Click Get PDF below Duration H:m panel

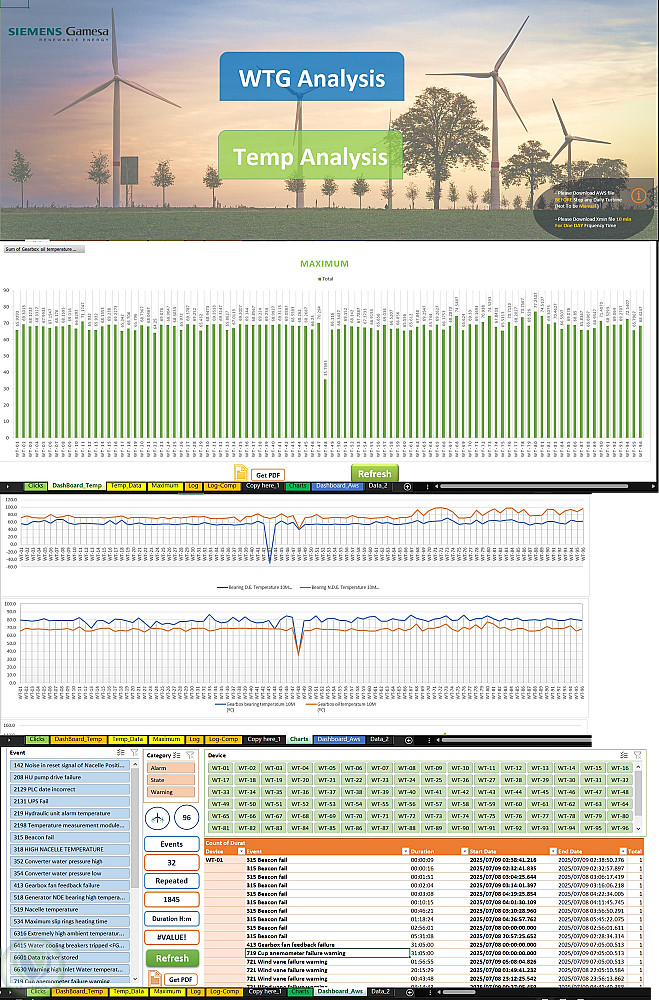[x=181, y=979]
